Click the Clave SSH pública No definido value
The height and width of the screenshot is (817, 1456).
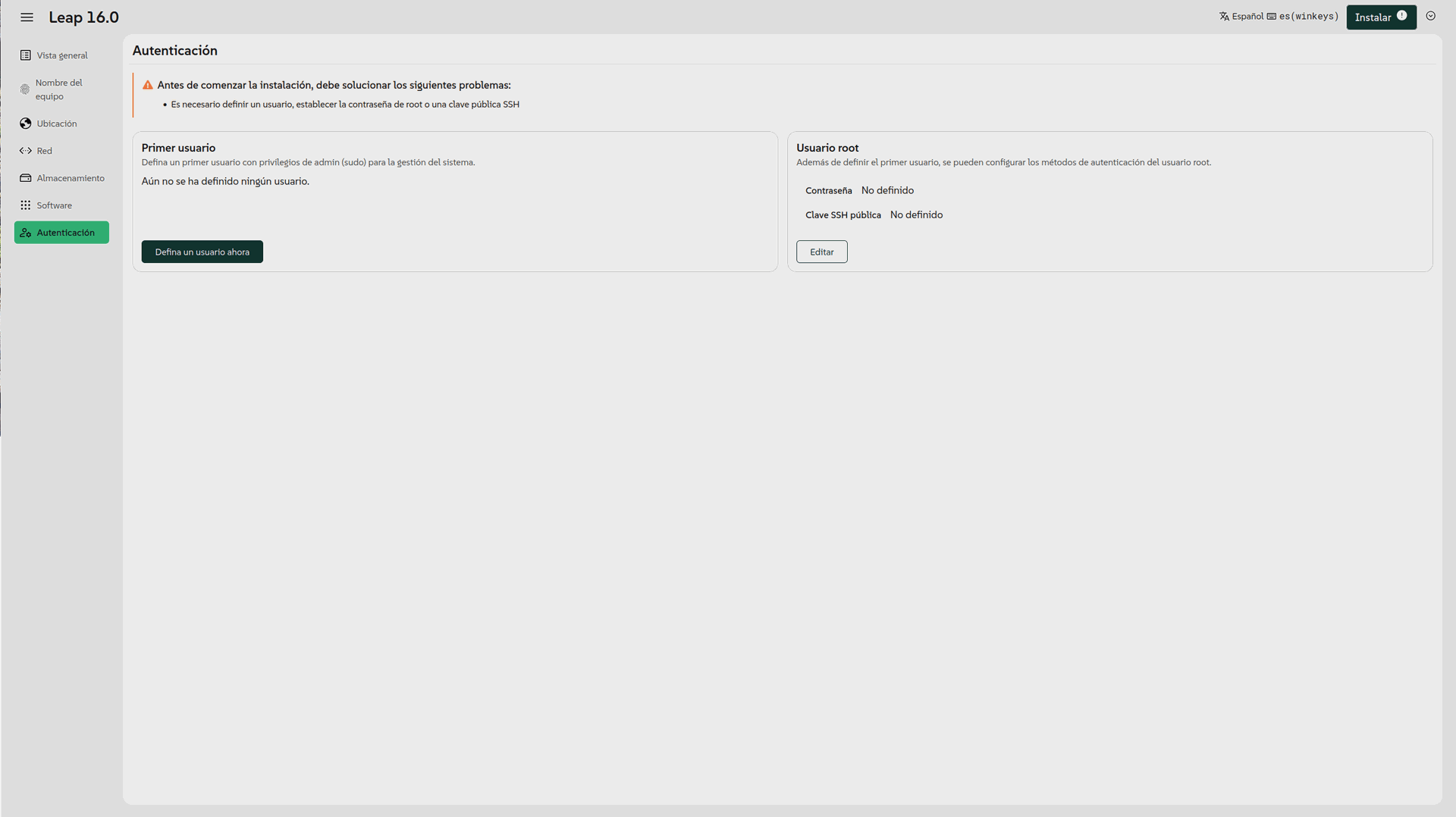(x=916, y=215)
